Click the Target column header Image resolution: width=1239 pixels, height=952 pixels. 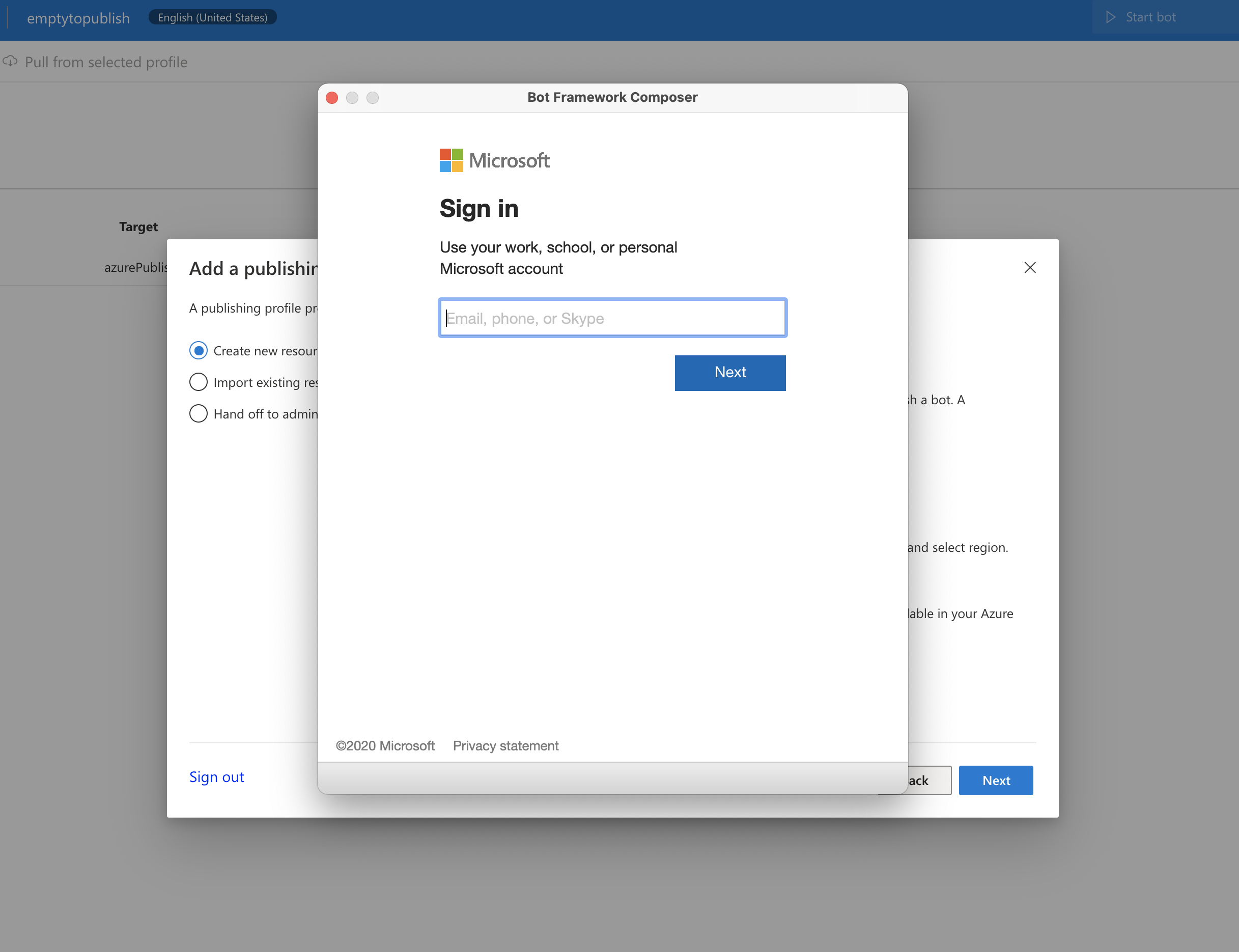tap(138, 227)
